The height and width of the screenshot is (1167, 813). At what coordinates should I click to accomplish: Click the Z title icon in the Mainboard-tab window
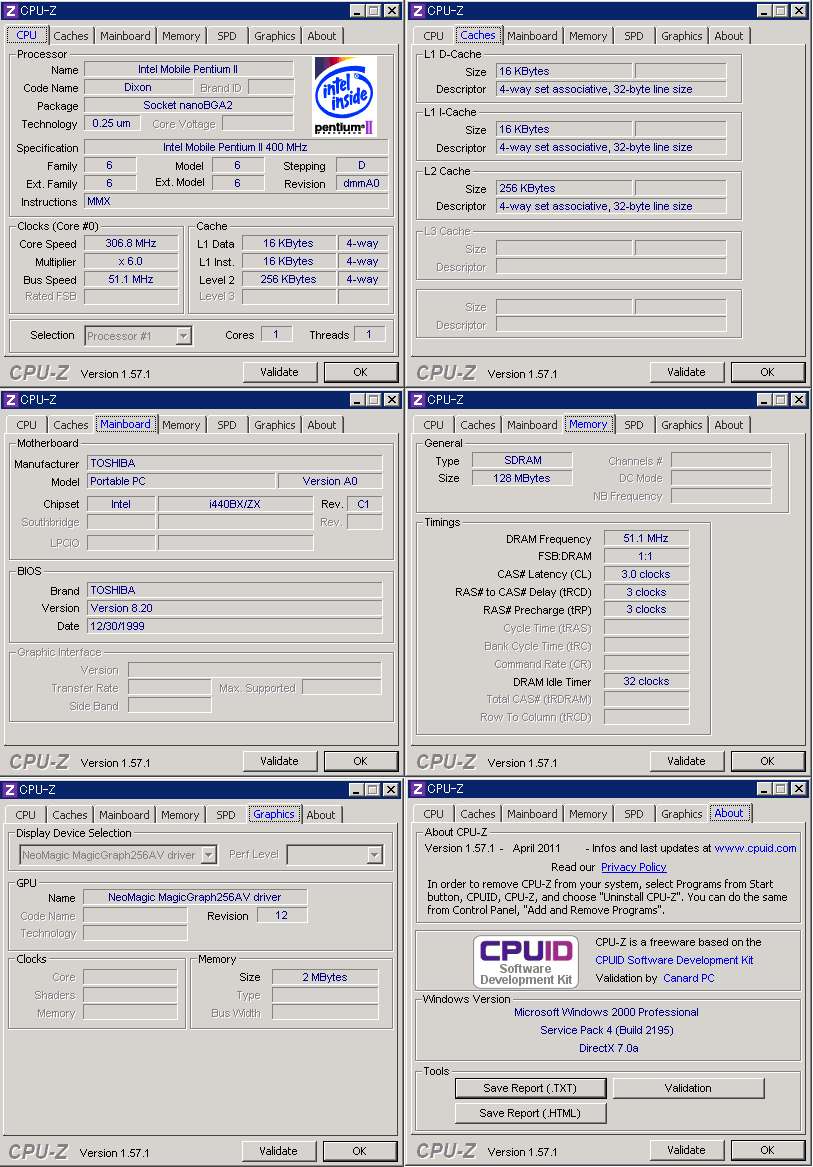tap(10, 400)
